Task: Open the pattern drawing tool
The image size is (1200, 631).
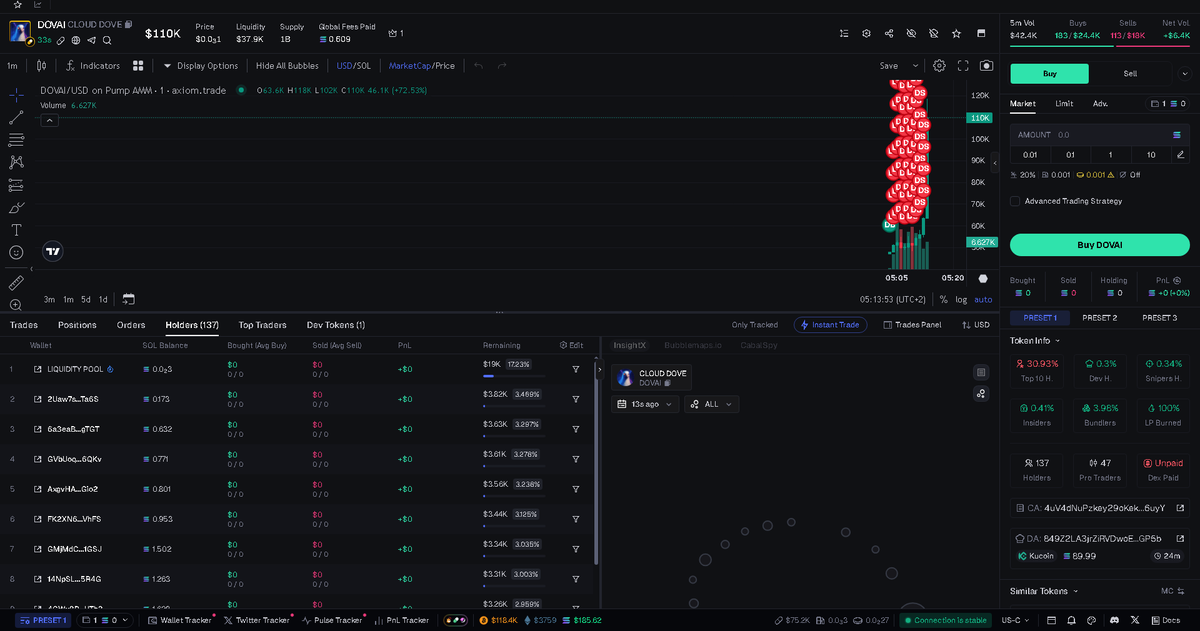Action: click(16, 162)
